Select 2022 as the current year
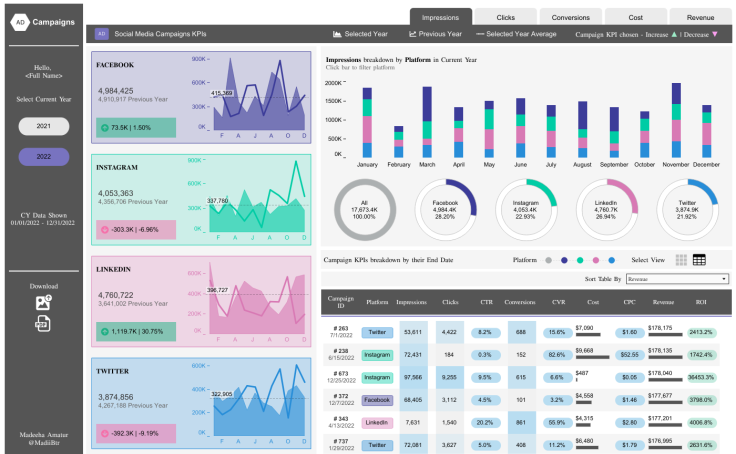 pos(43,157)
